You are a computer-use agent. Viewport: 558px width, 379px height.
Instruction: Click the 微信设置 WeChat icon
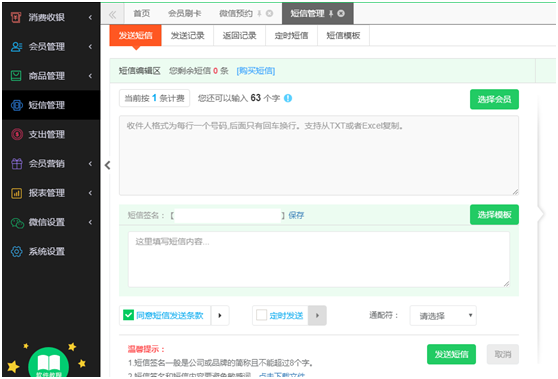[x=17, y=222]
